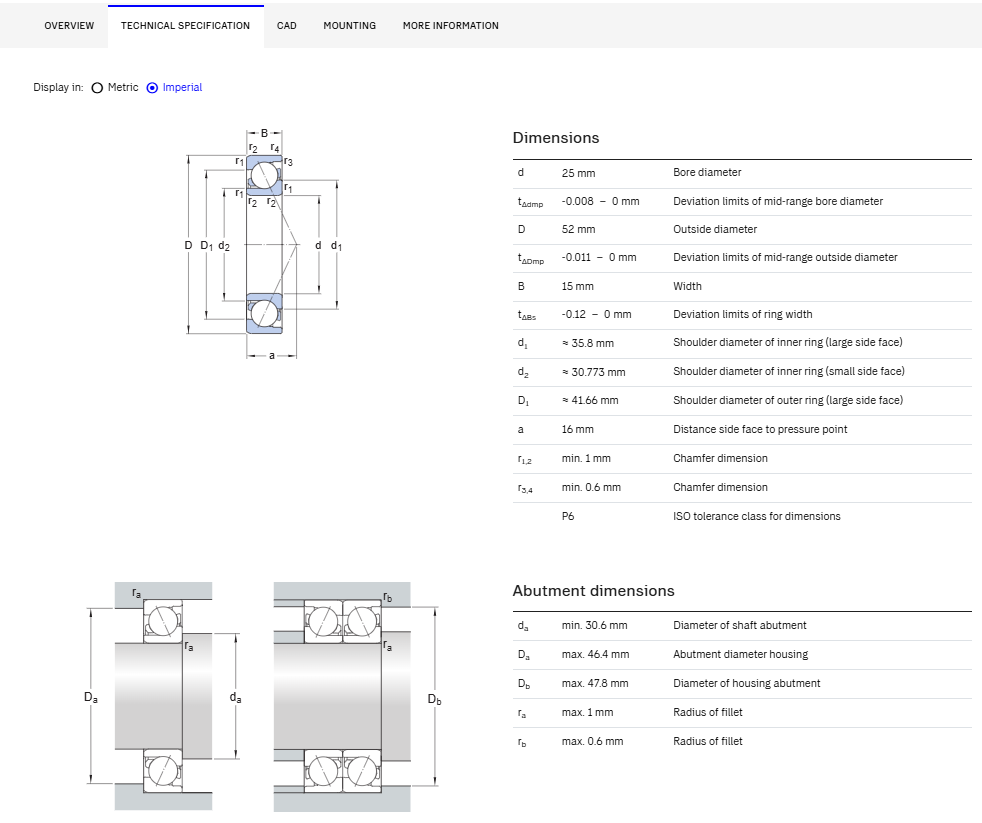The image size is (982, 823).
Task: Go to the More Information tab
Action: 451,26
